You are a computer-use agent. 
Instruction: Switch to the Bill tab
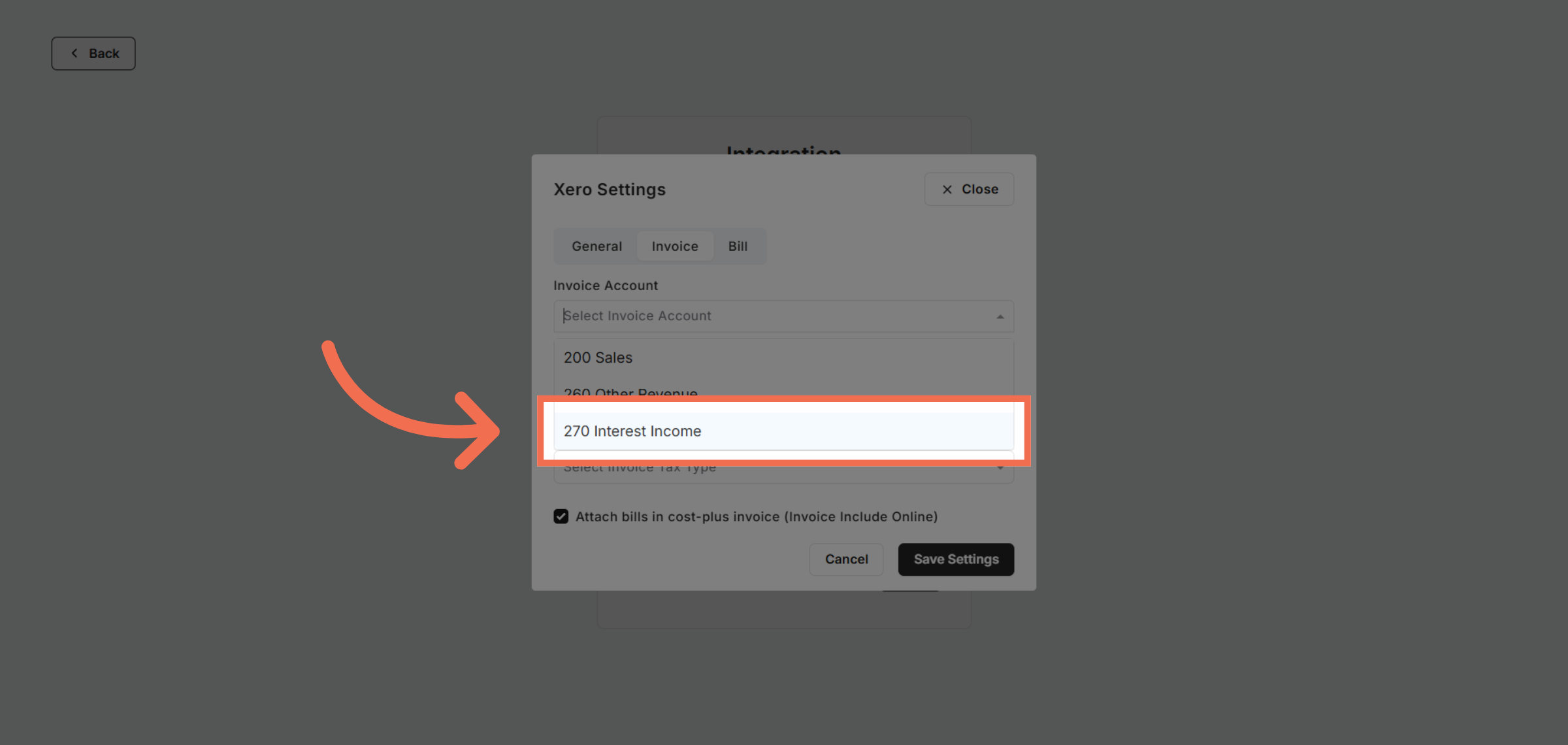click(x=738, y=246)
